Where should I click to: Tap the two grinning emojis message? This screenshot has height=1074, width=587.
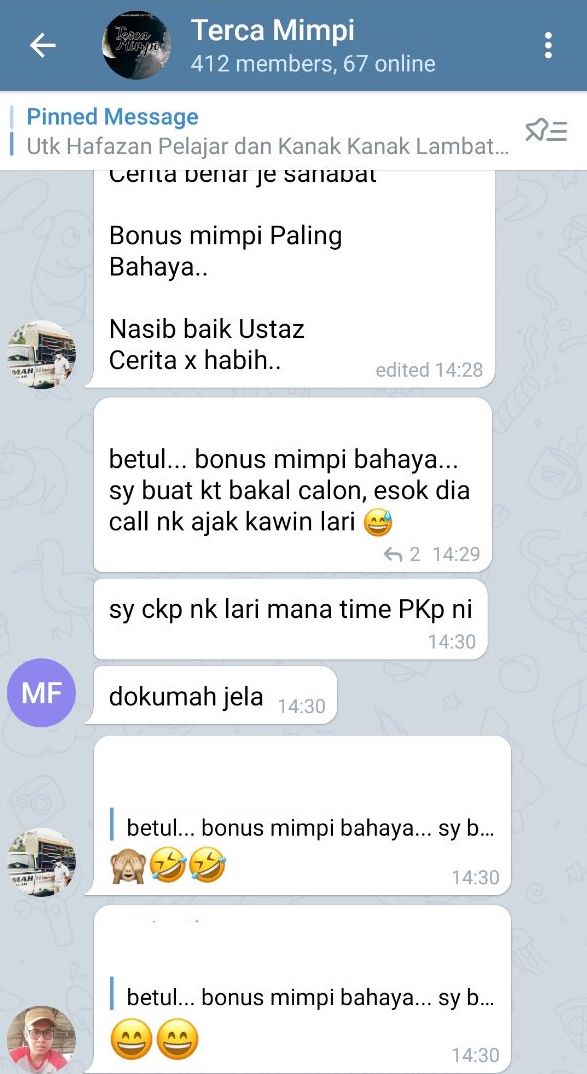302,989
